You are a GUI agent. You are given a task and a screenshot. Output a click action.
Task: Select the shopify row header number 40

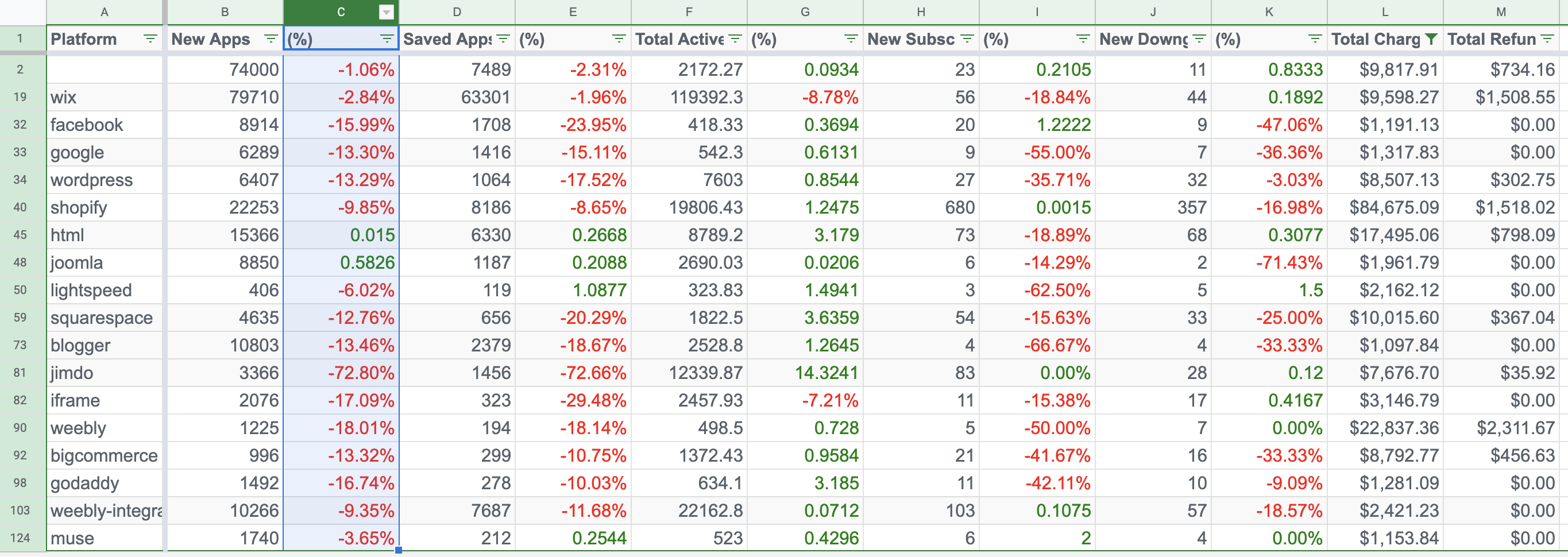click(20, 207)
